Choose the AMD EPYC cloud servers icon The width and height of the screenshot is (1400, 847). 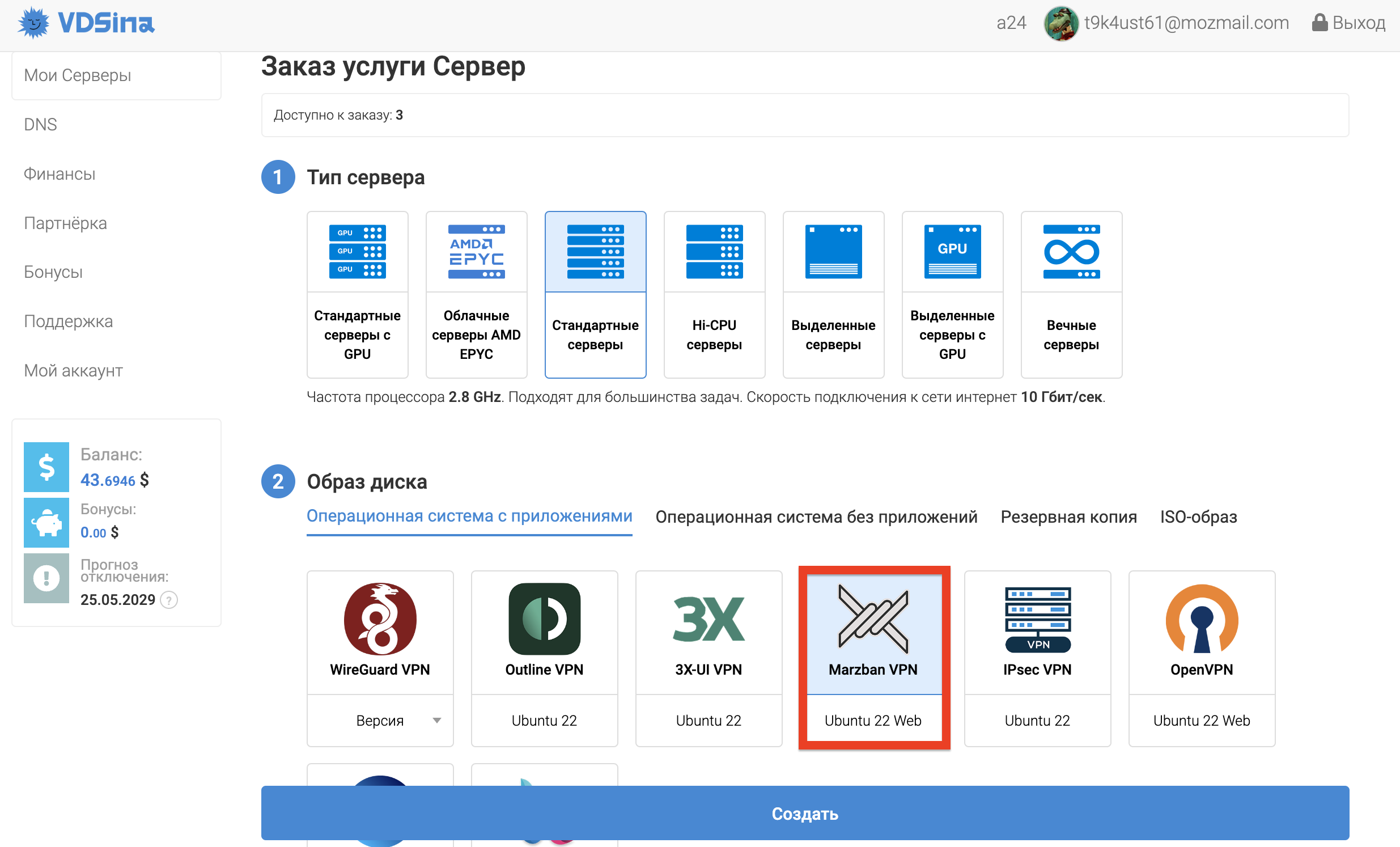click(x=476, y=252)
